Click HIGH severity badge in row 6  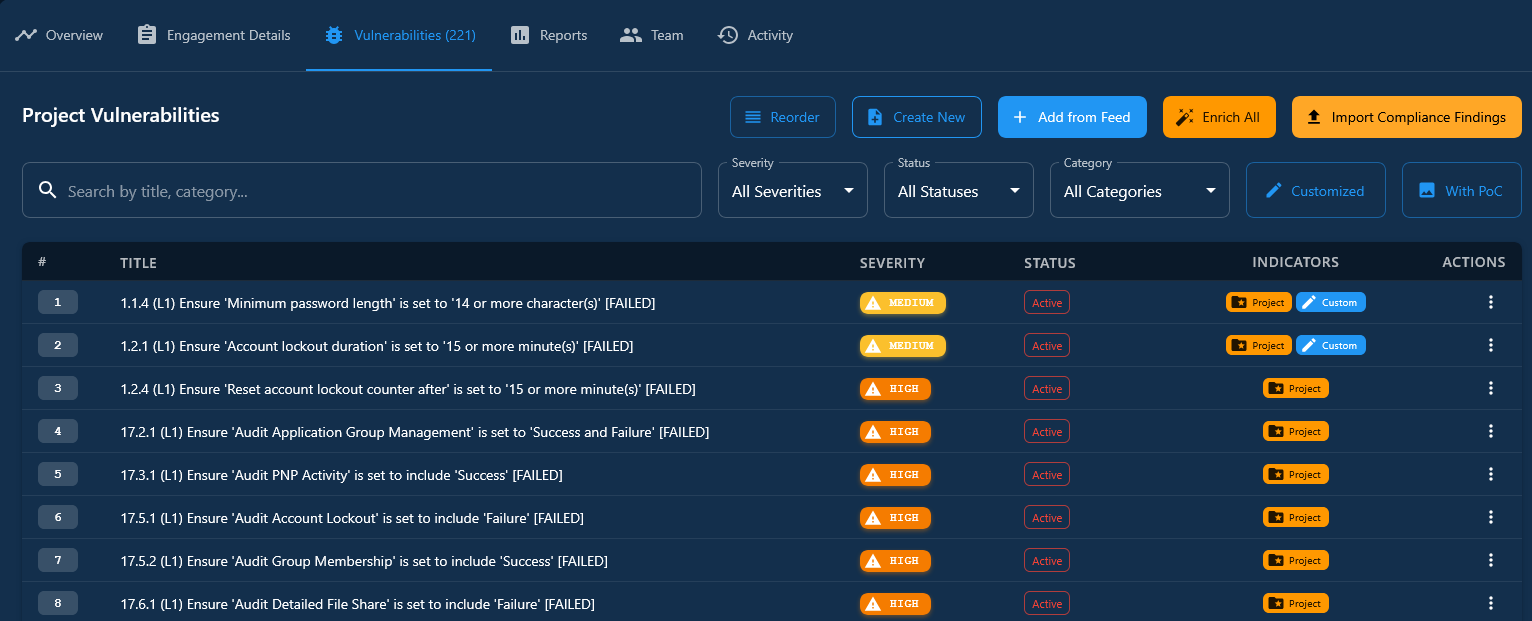pos(895,517)
